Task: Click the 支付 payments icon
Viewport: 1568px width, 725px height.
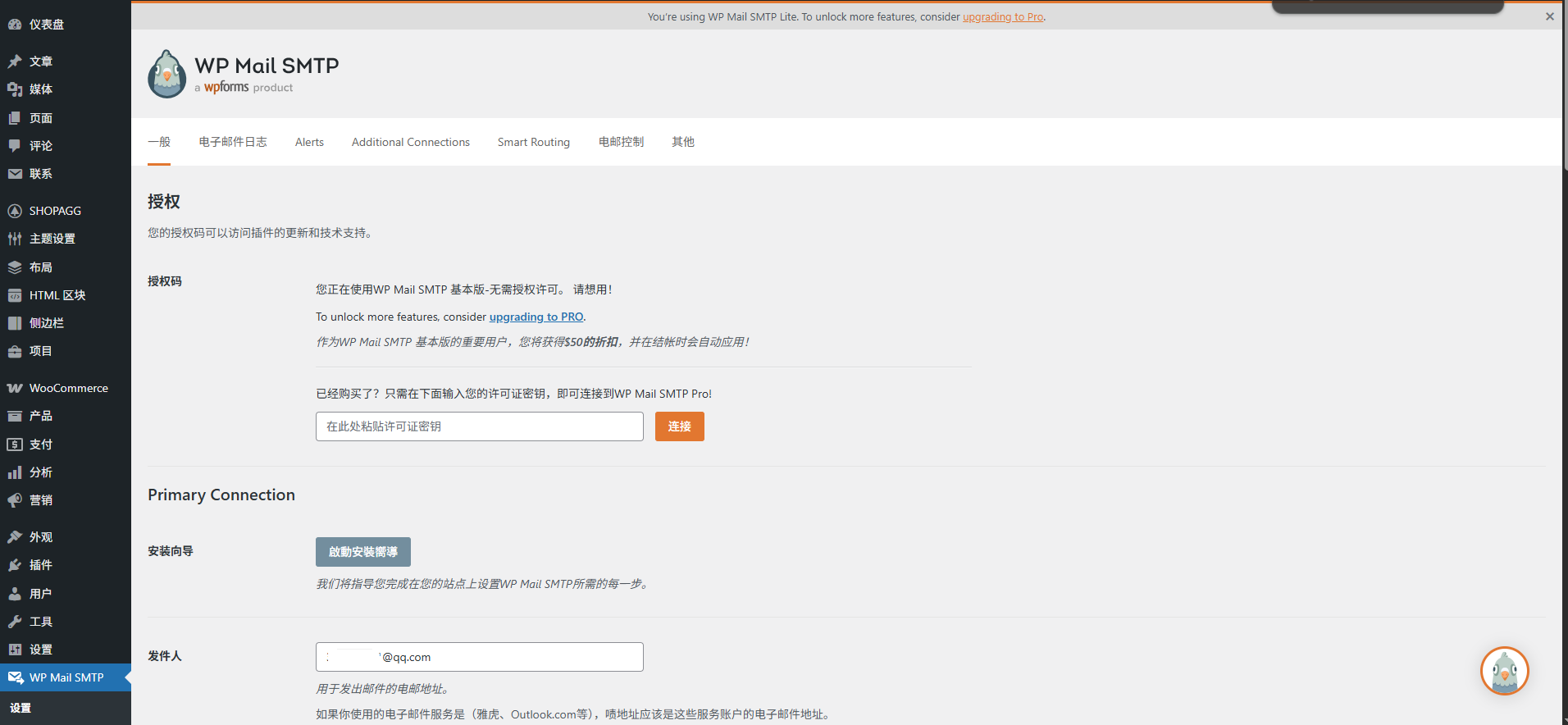Action: coord(15,445)
